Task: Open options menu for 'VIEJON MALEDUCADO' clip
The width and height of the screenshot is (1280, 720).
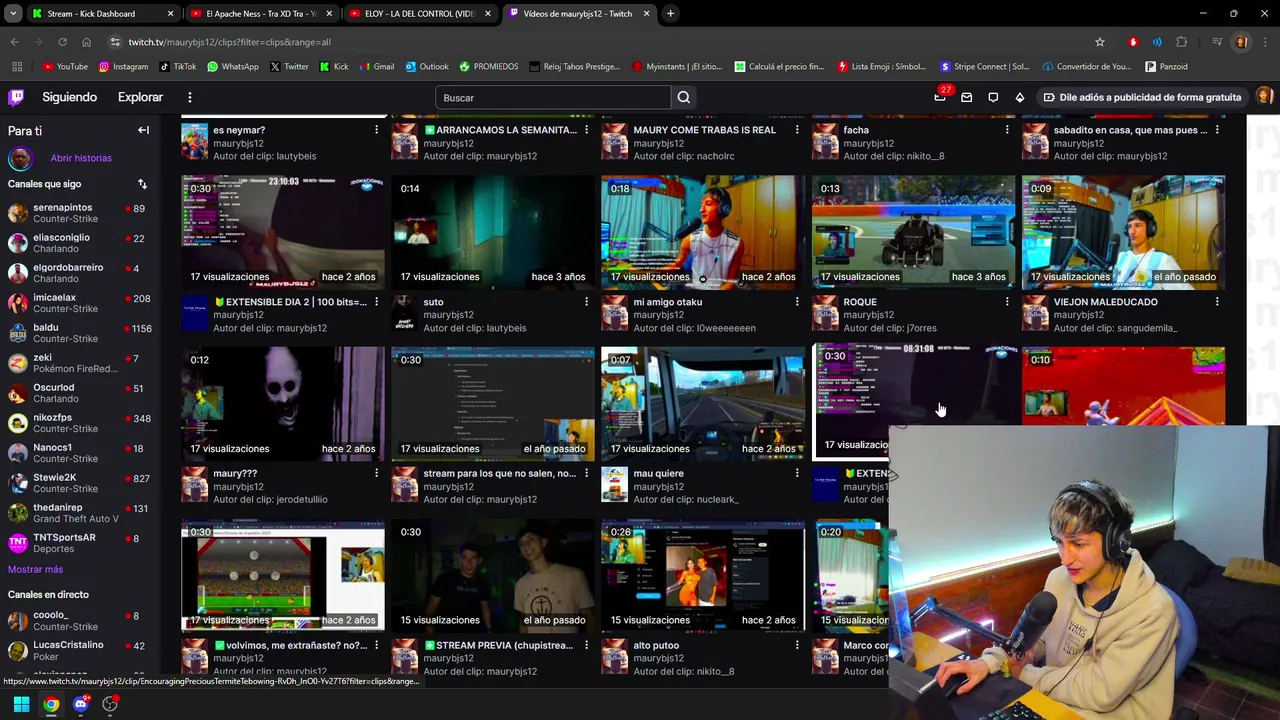Action: click(x=1216, y=301)
